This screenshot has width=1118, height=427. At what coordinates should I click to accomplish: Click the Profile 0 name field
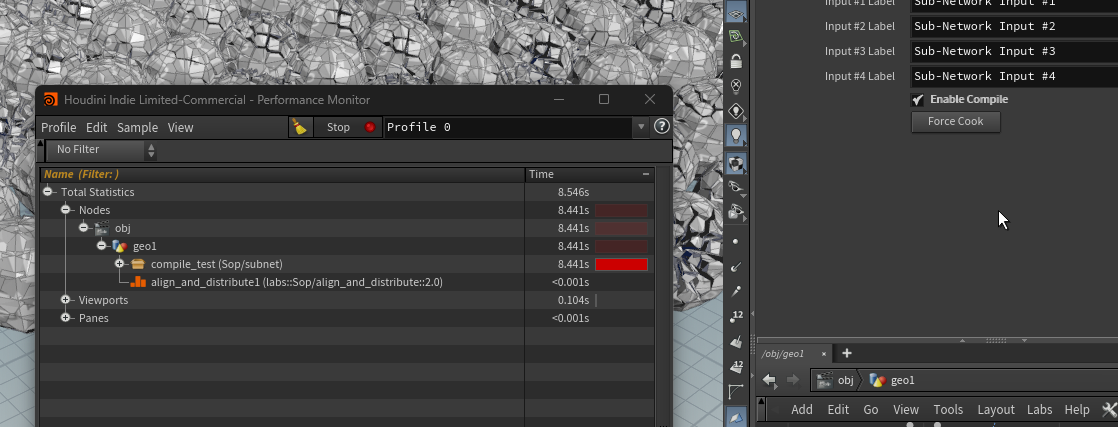[x=508, y=127]
